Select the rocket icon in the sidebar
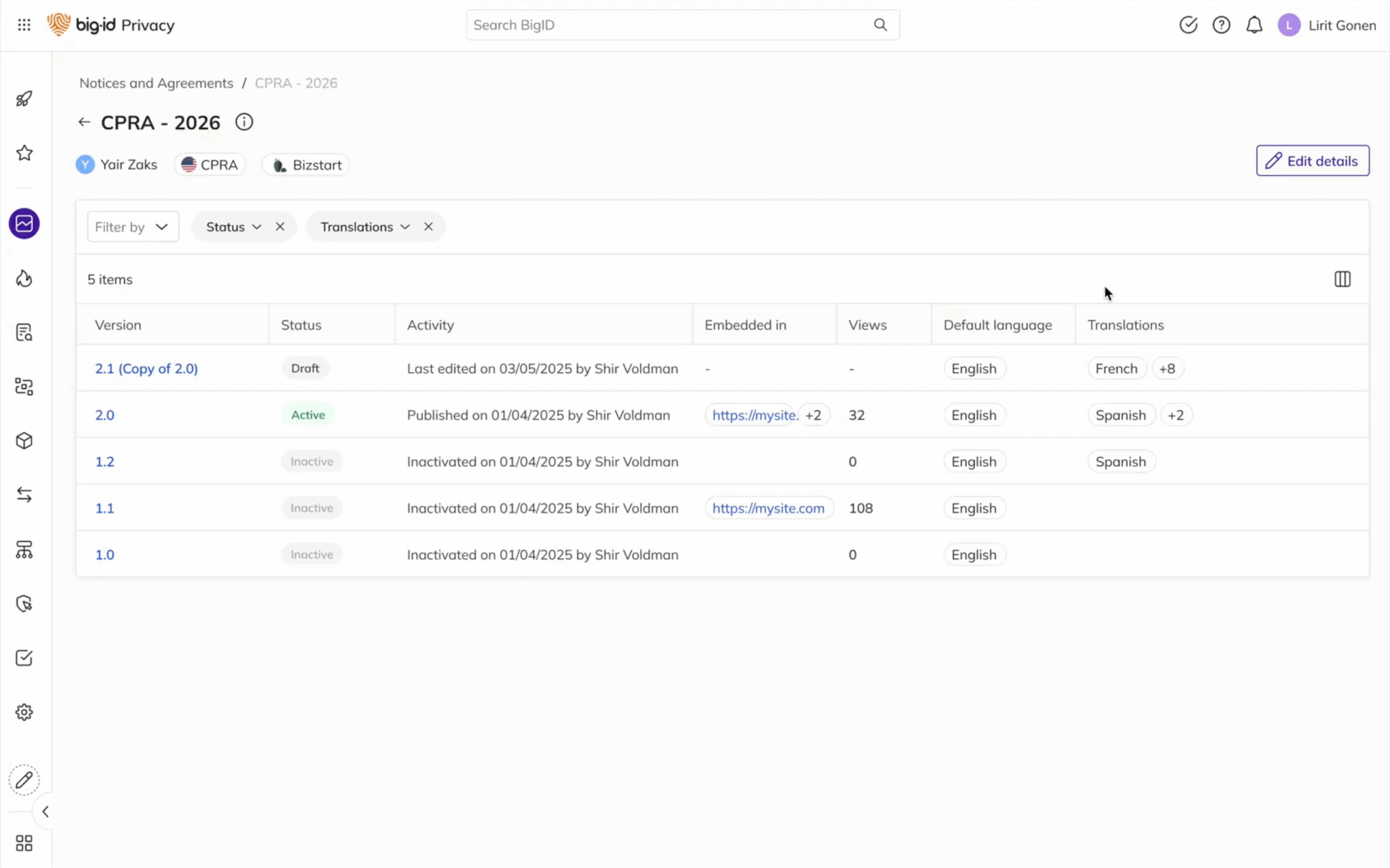The height and width of the screenshot is (868, 1390). 23,98
